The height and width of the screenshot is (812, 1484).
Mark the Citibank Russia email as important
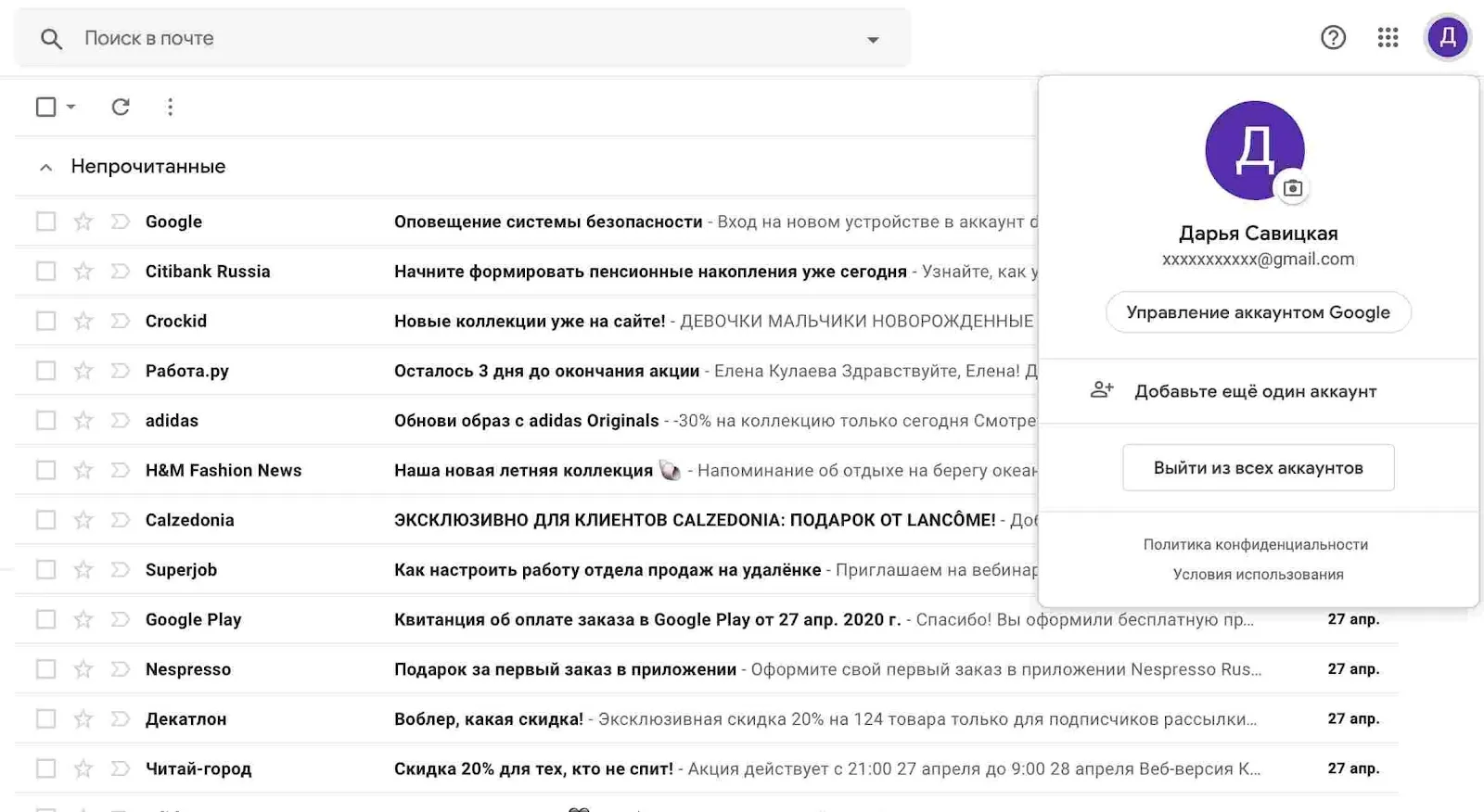pos(121,271)
